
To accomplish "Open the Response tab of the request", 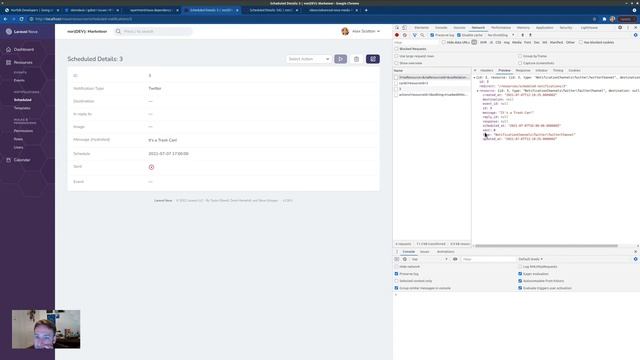I will 523,71.
